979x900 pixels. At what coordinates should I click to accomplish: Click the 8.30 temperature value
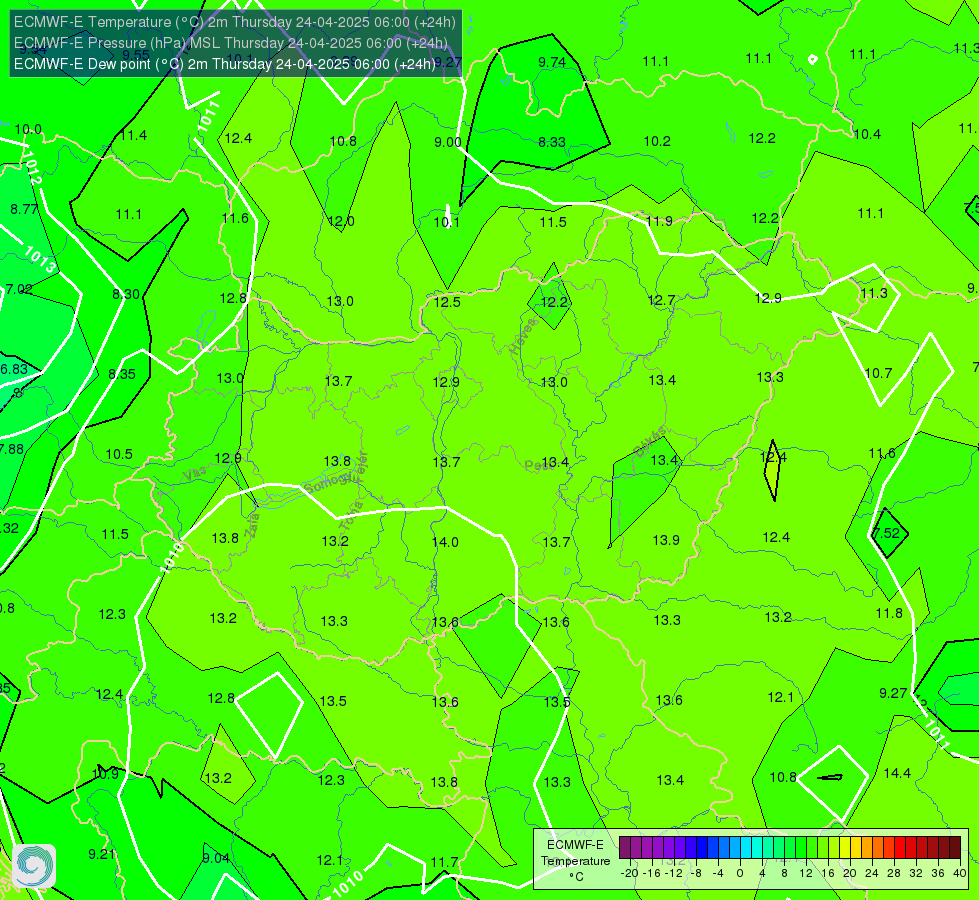[125, 294]
